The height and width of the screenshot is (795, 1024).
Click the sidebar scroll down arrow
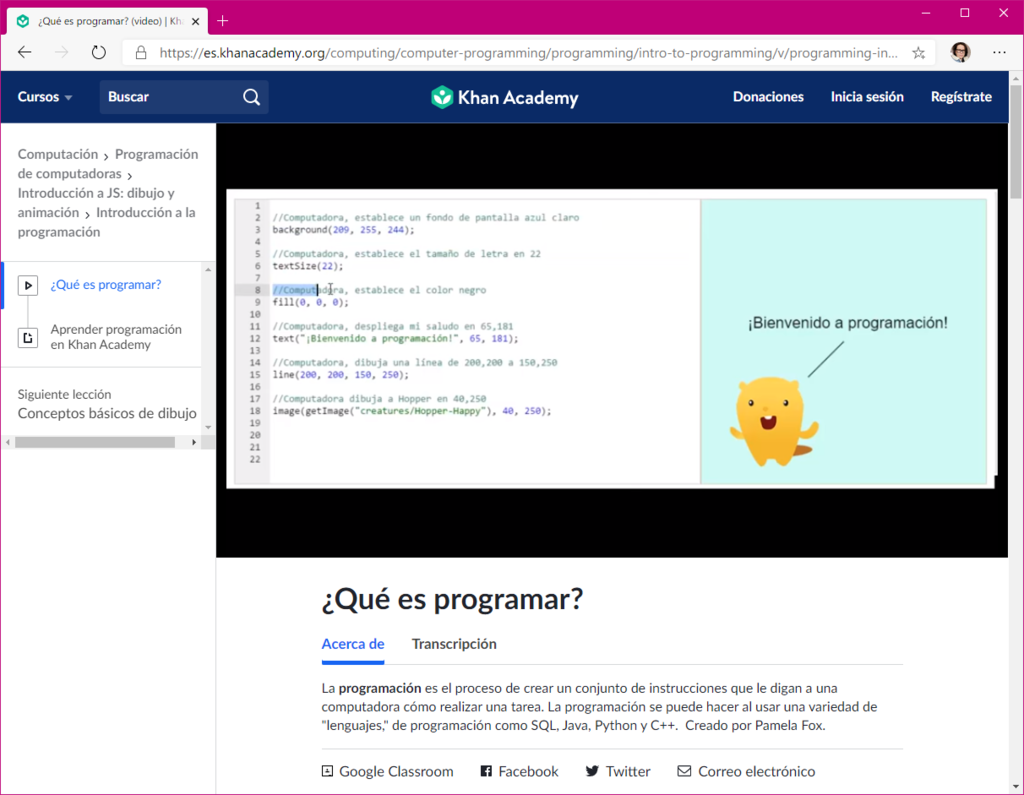pos(208,427)
